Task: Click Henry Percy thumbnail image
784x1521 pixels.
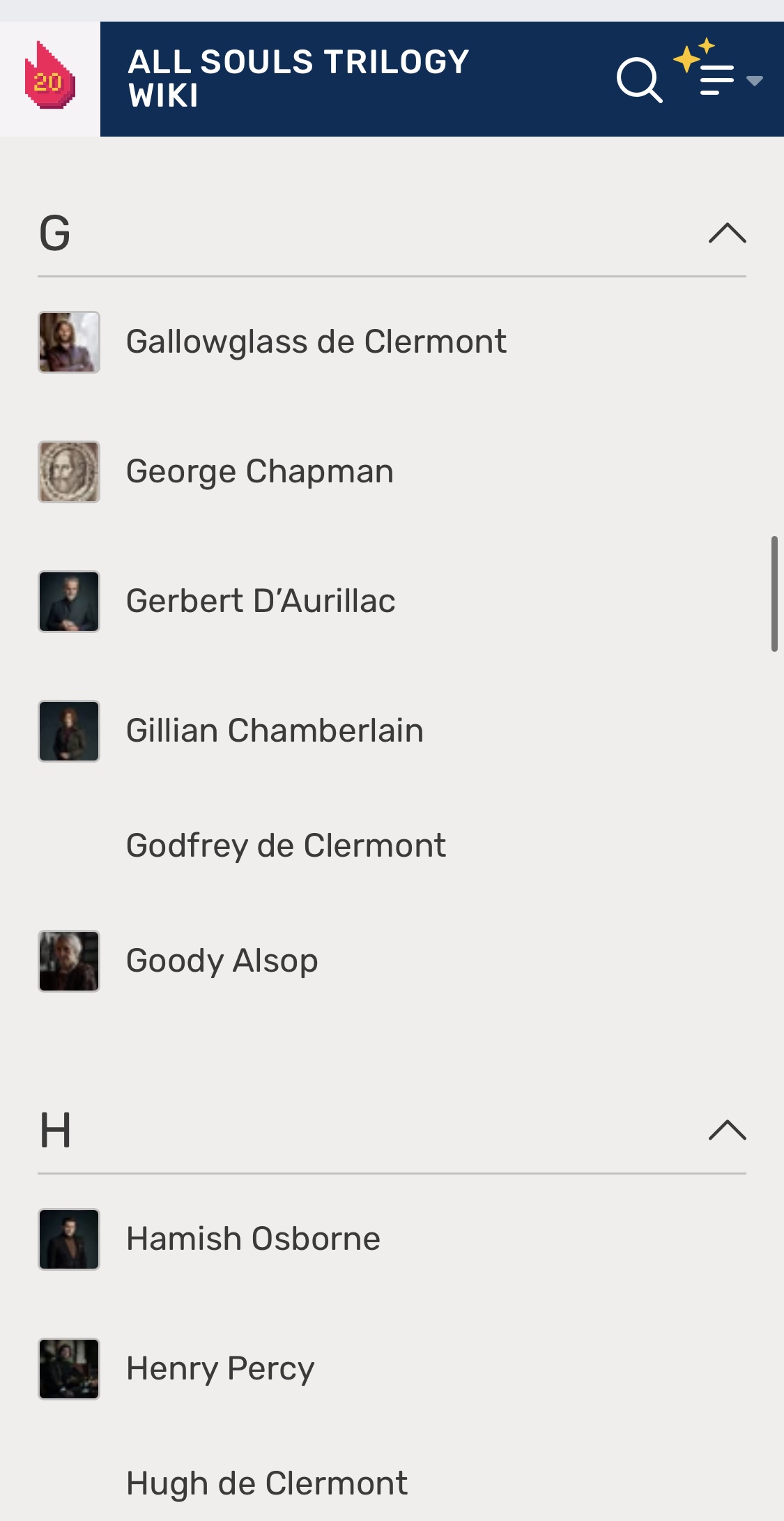Action: [69, 1369]
